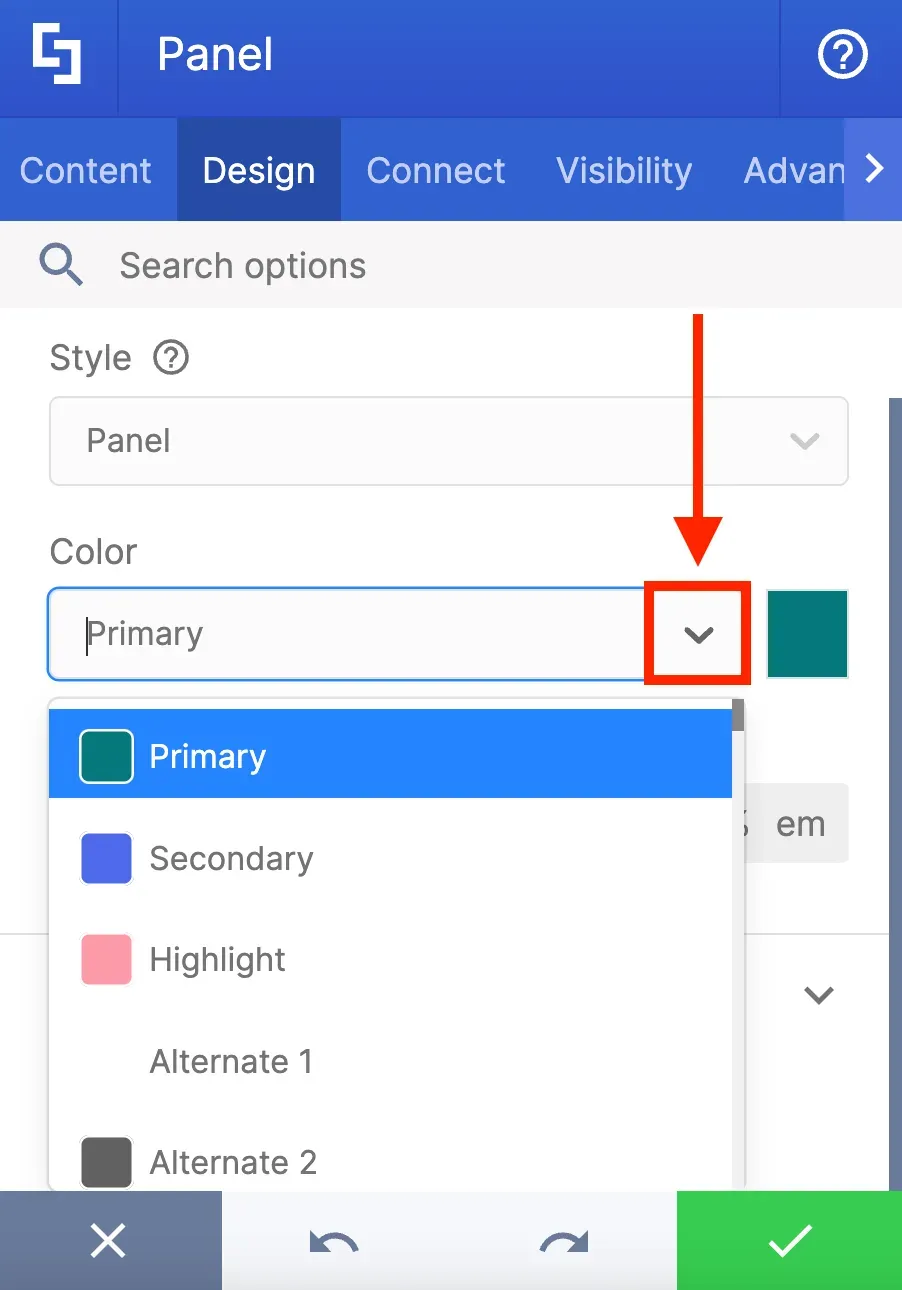This screenshot has height=1290, width=902.
Task: Choose Secondary color option
Action: coord(390,859)
